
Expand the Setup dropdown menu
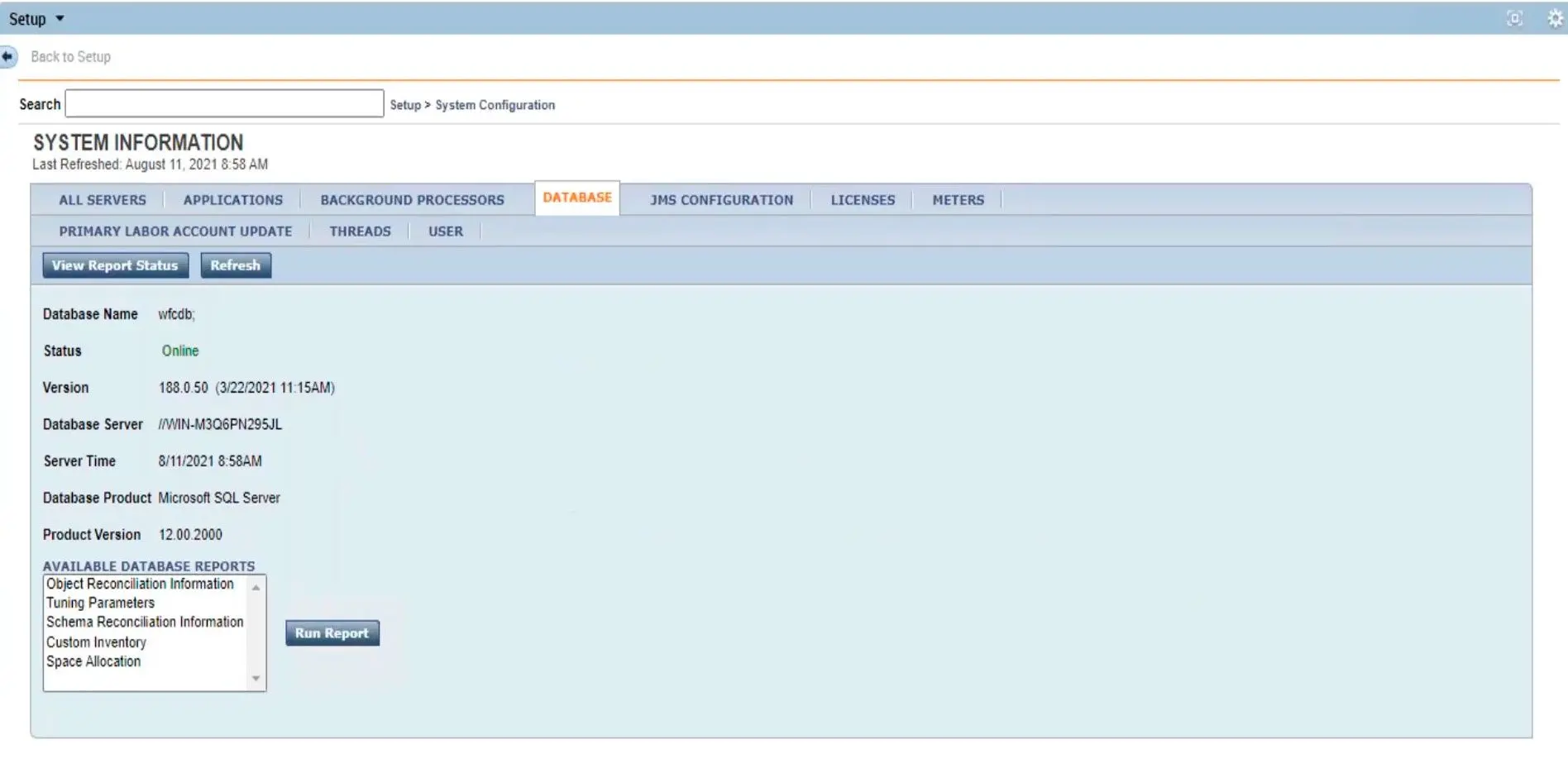click(x=36, y=19)
